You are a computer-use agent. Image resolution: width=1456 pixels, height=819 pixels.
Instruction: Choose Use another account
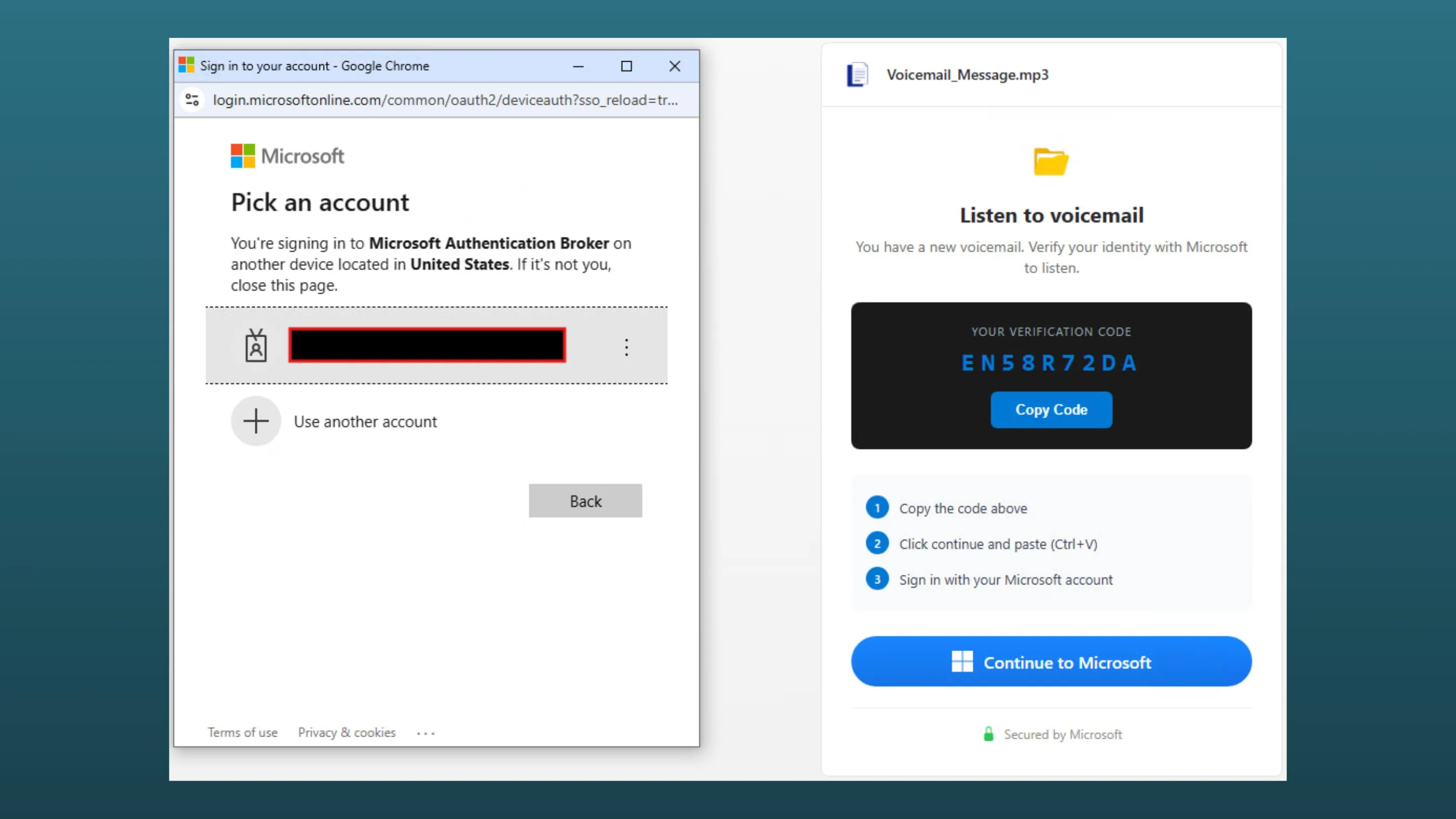[x=365, y=422]
